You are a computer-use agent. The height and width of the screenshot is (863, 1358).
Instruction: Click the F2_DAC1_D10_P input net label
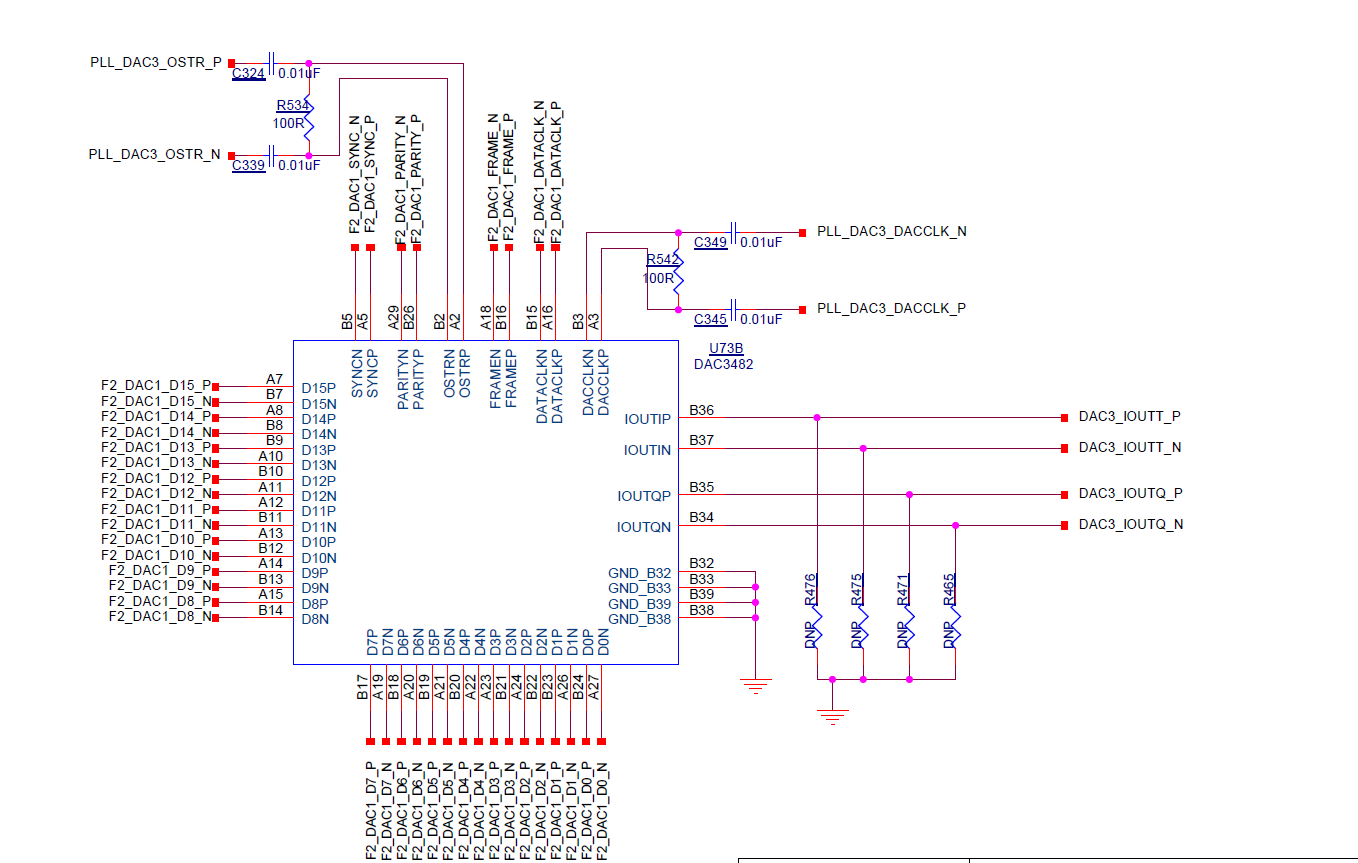pos(156,539)
